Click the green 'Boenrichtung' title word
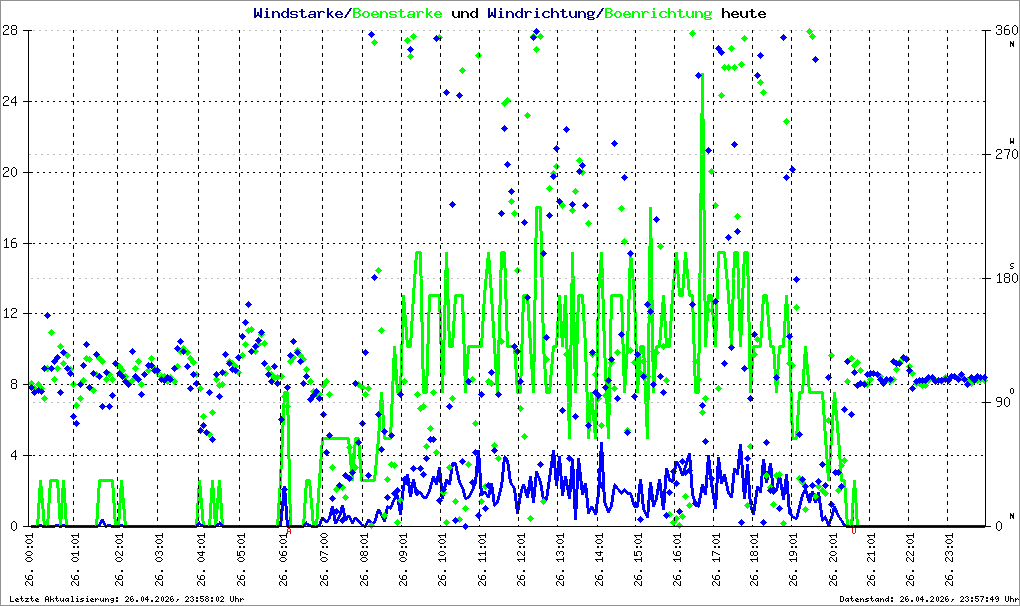 click(x=658, y=13)
